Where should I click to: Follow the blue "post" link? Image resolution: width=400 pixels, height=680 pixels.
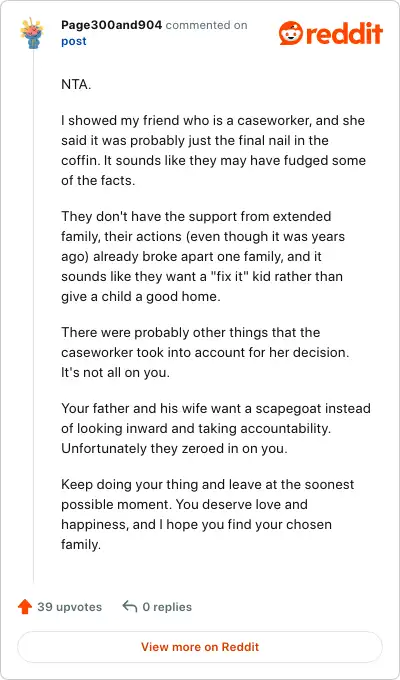pos(74,42)
